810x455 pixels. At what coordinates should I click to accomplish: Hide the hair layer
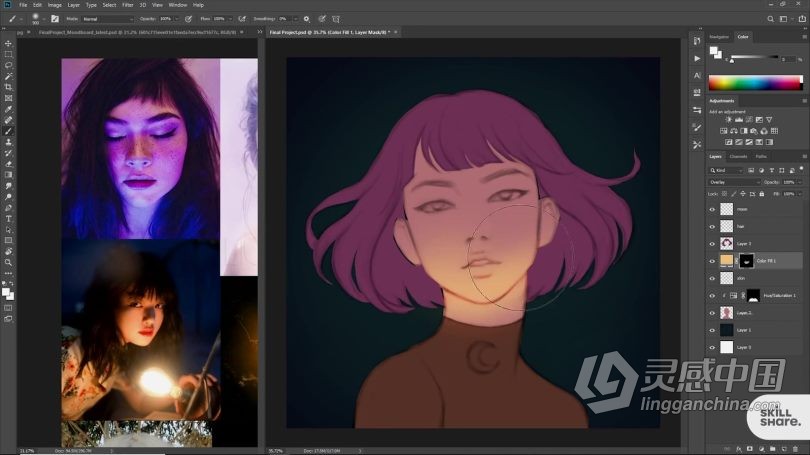pyautogui.click(x=712, y=226)
